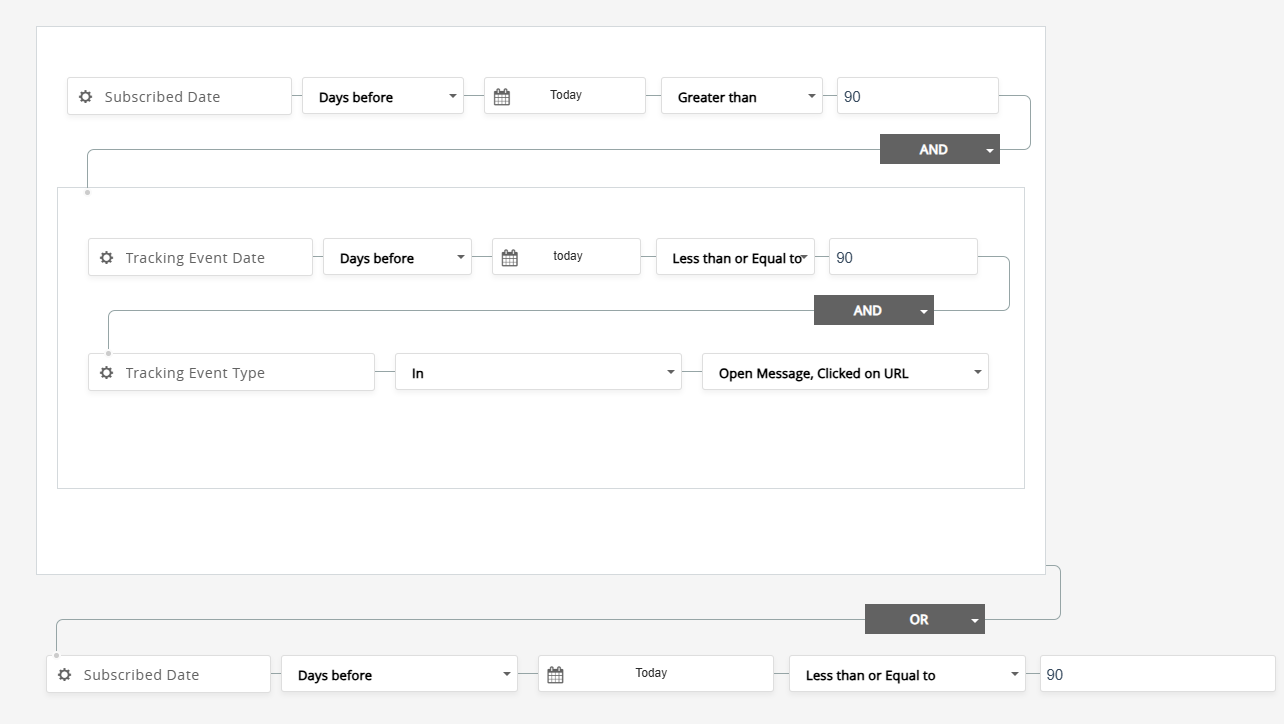Open bottom row Days before dropdown

click(398, 675)
